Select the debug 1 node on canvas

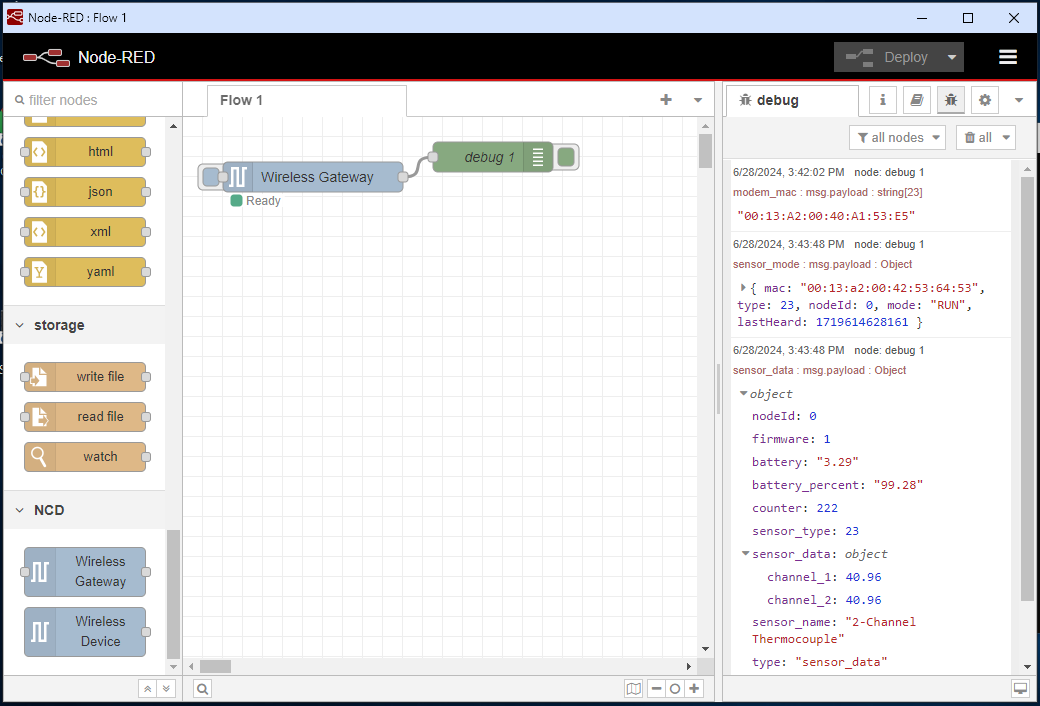point(492,157)
